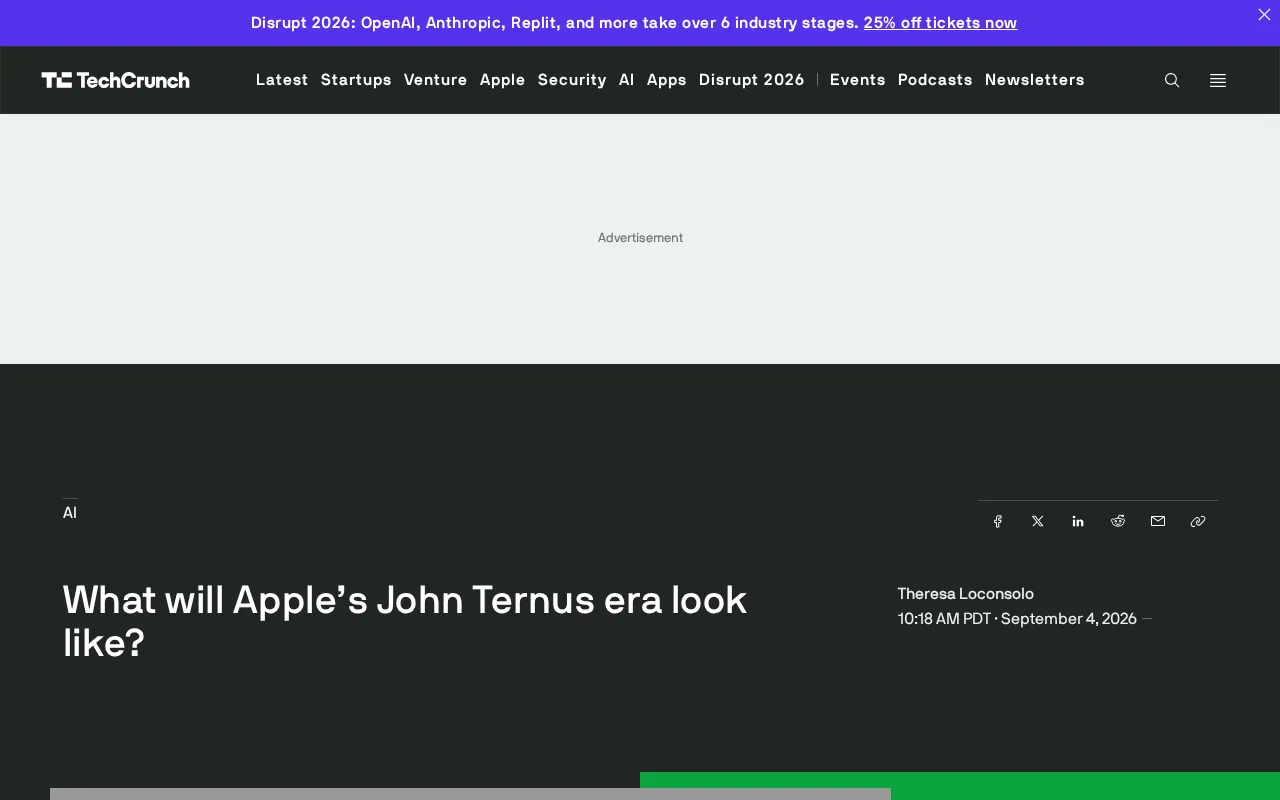This screenshot has height=800, width=1280.
Task: Share article on Facebook
Action: (x=998, y=521)
